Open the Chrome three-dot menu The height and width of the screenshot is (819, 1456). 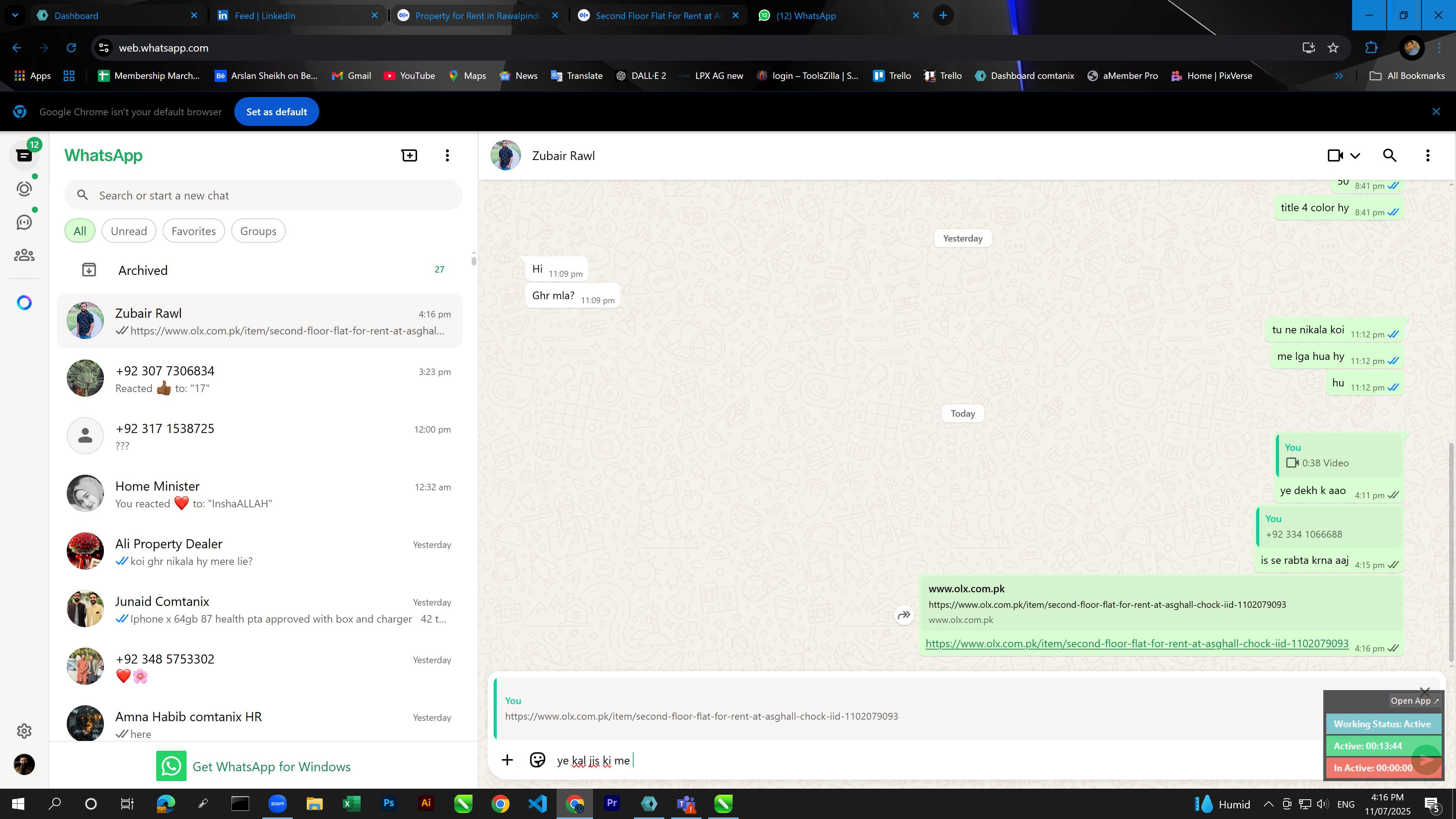[x=1440, y=48]
